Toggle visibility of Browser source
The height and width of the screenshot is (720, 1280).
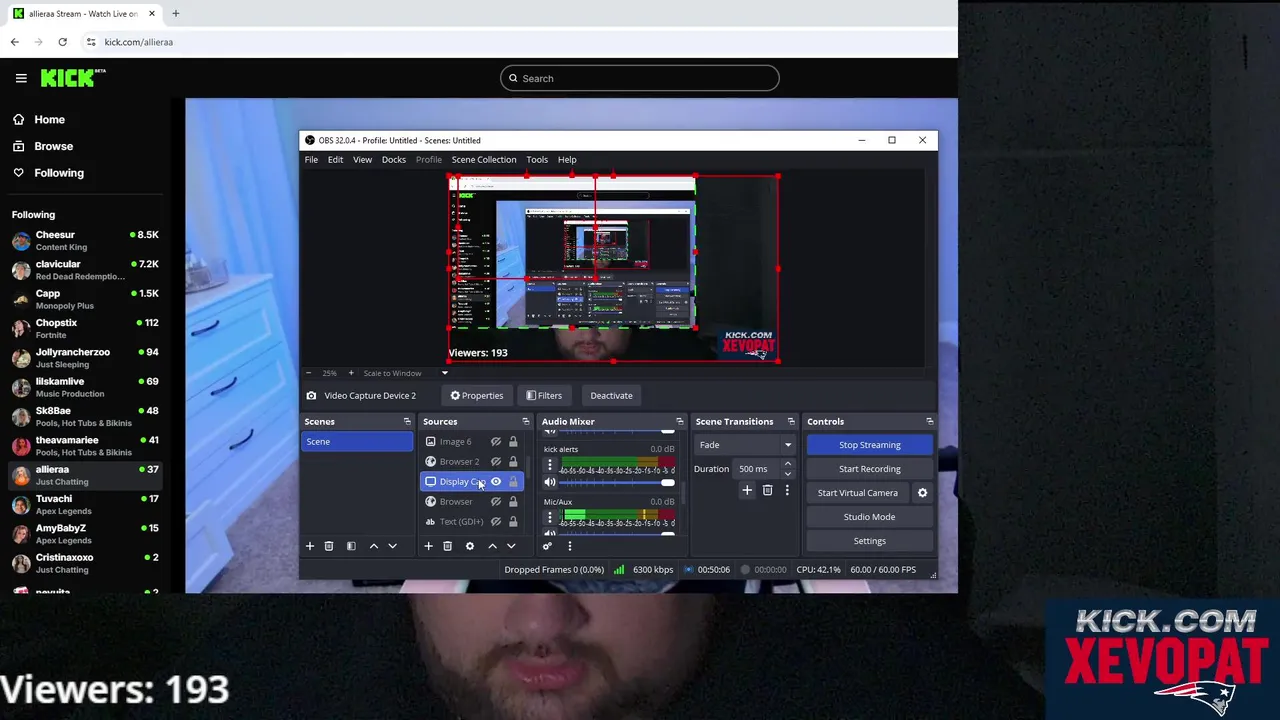pos(496,501)
